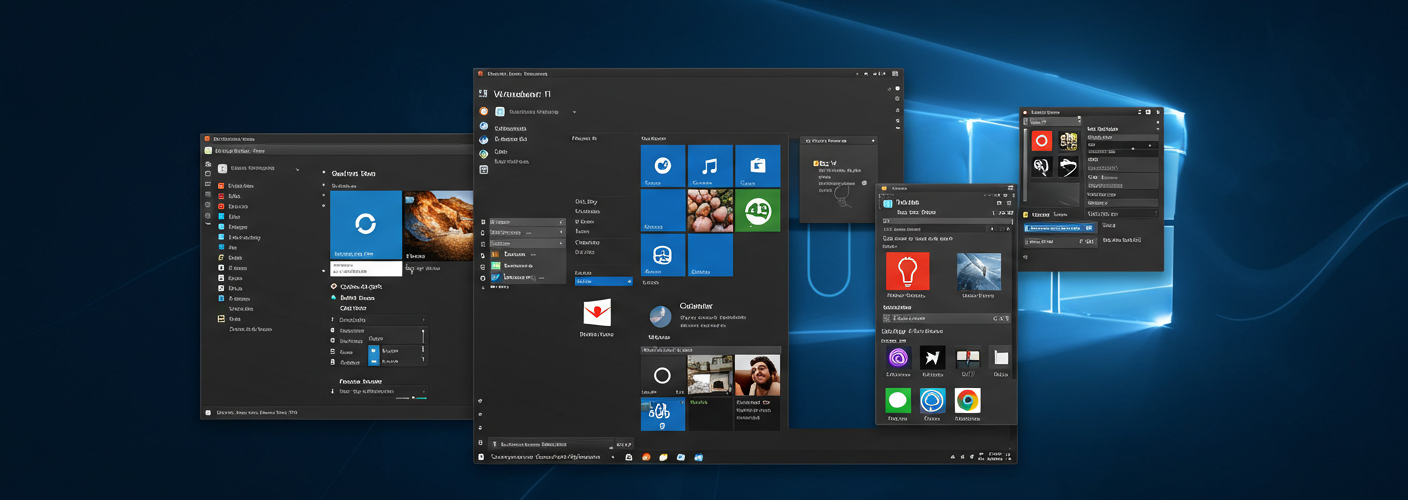Launch the Chrome icon
This screenshot has height=500, width=1408.
pyautogui.click(x=967, y=401)
